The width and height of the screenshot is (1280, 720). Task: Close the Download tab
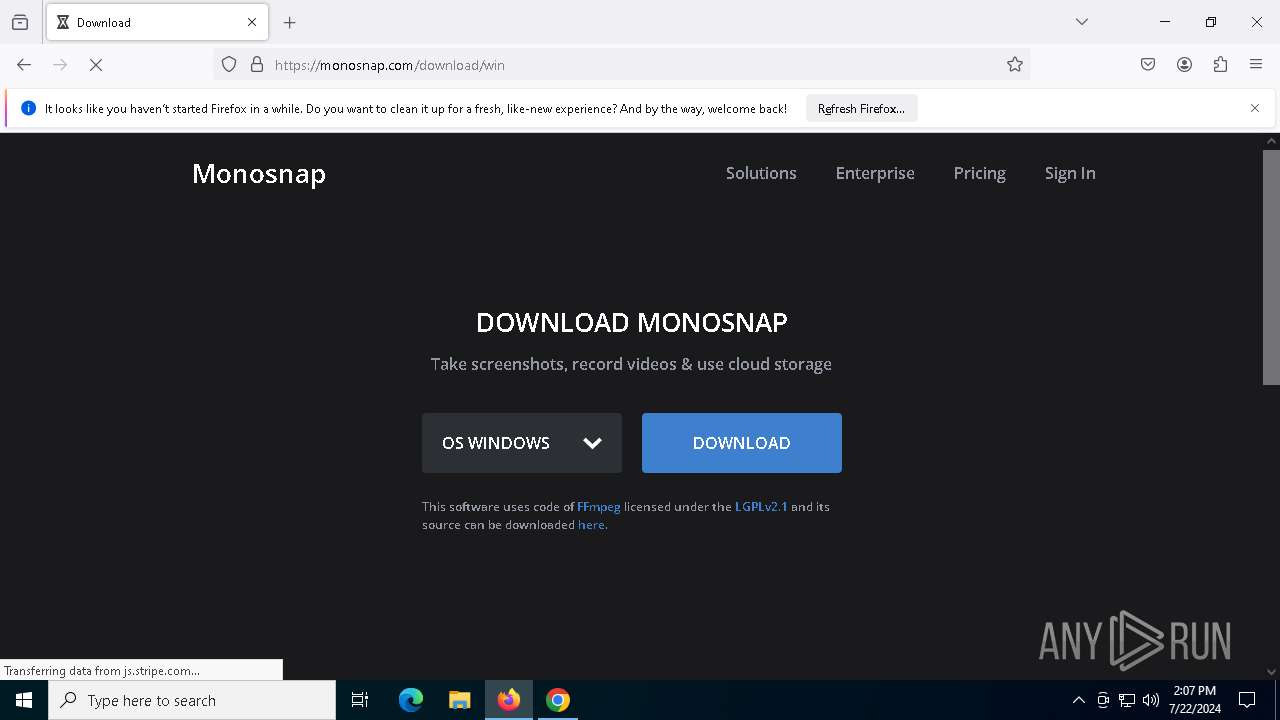tap(252, 22)
